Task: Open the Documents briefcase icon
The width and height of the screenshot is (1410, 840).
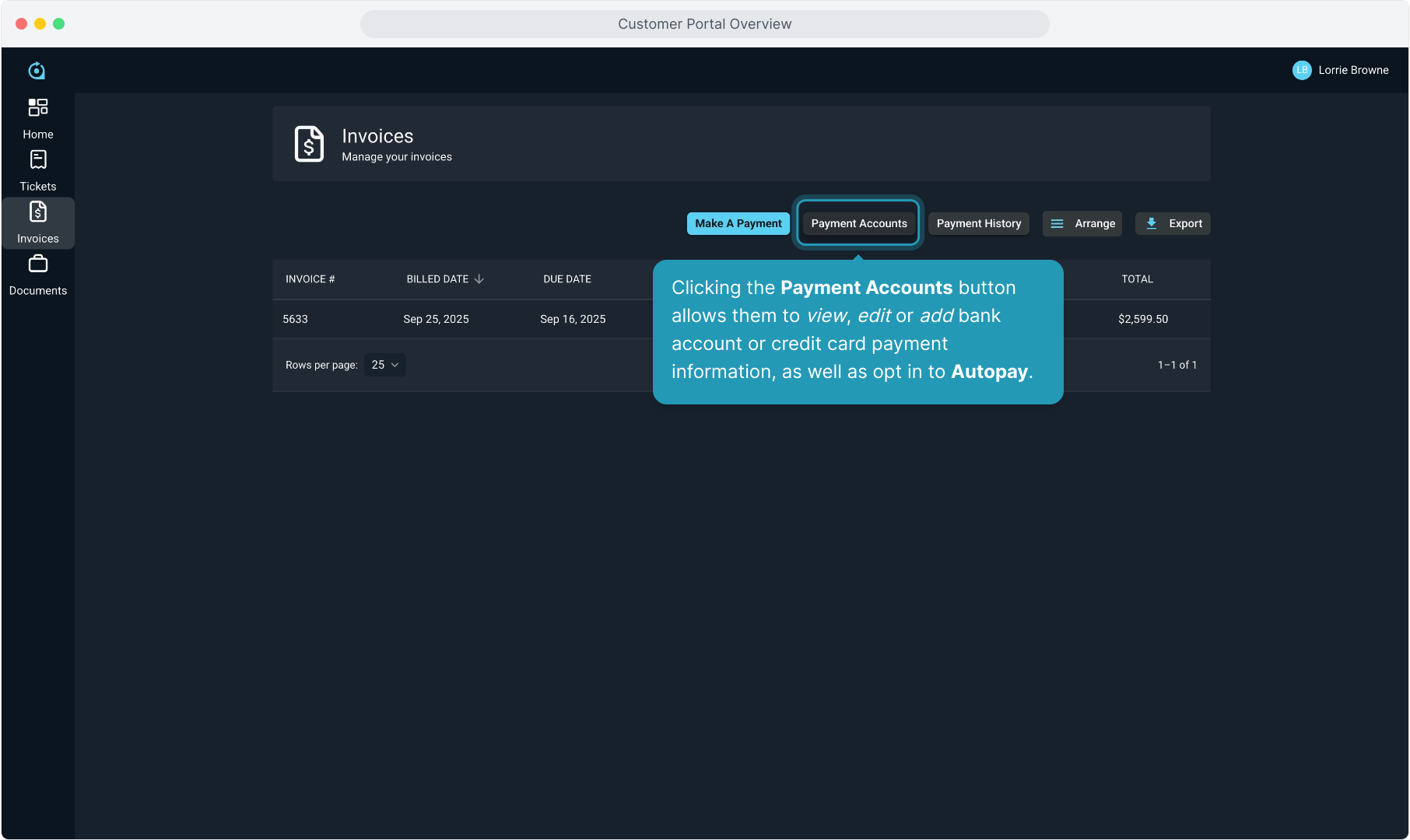Action: pyautogui.click(x=37, y=264)
